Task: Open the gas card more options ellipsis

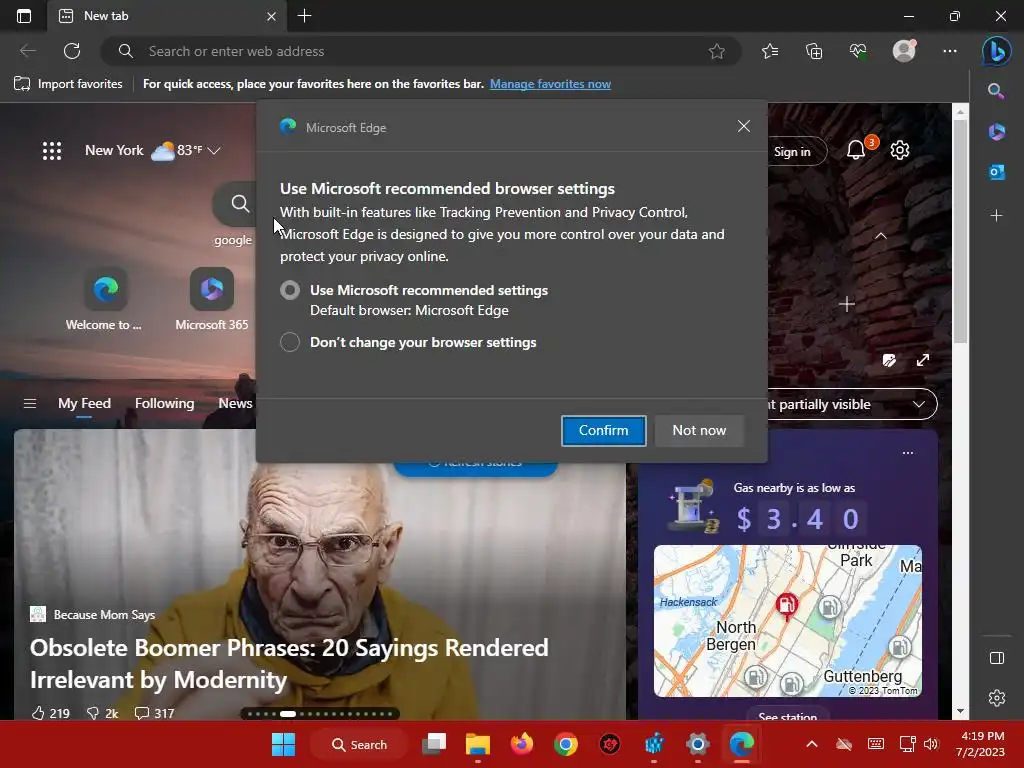Action: [908, 453]
